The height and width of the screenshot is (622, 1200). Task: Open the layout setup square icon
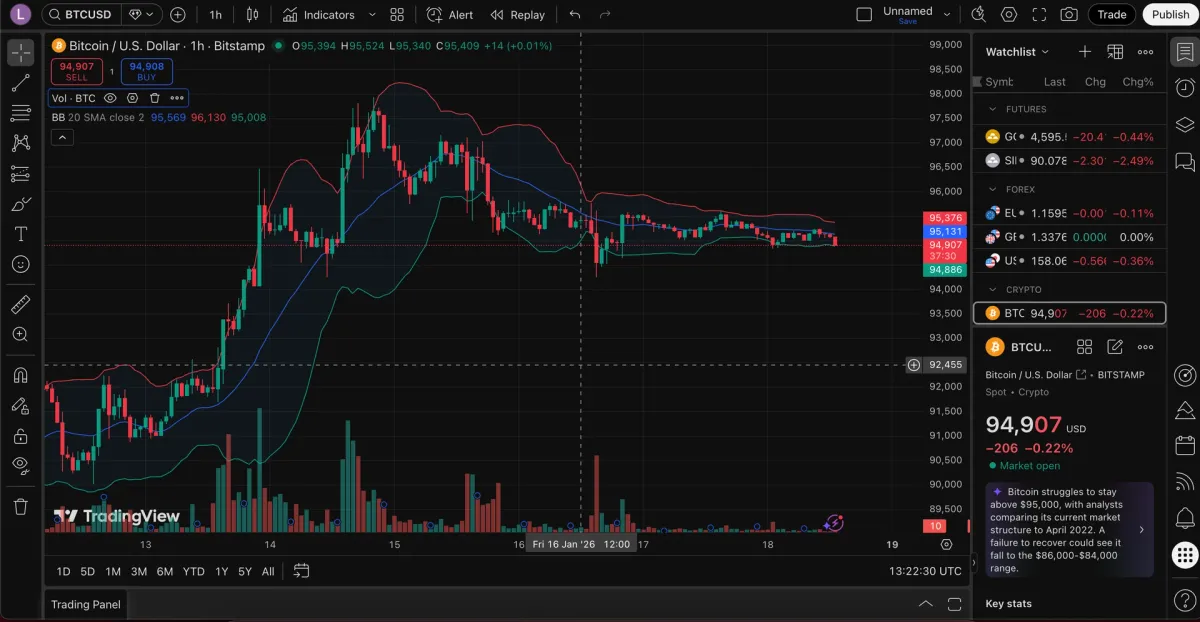[864, 15]
